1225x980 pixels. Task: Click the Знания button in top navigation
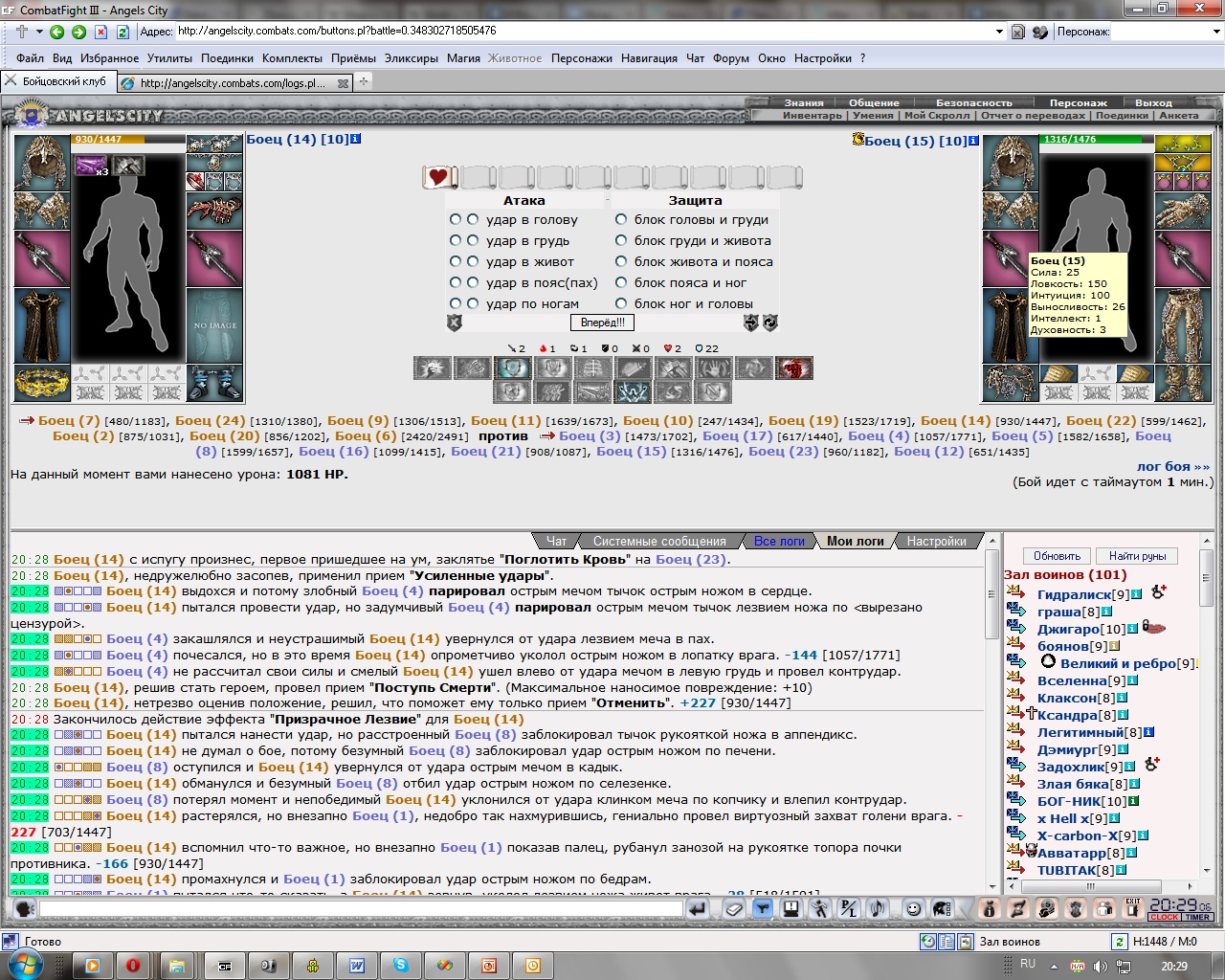click(x=804, y=102)
